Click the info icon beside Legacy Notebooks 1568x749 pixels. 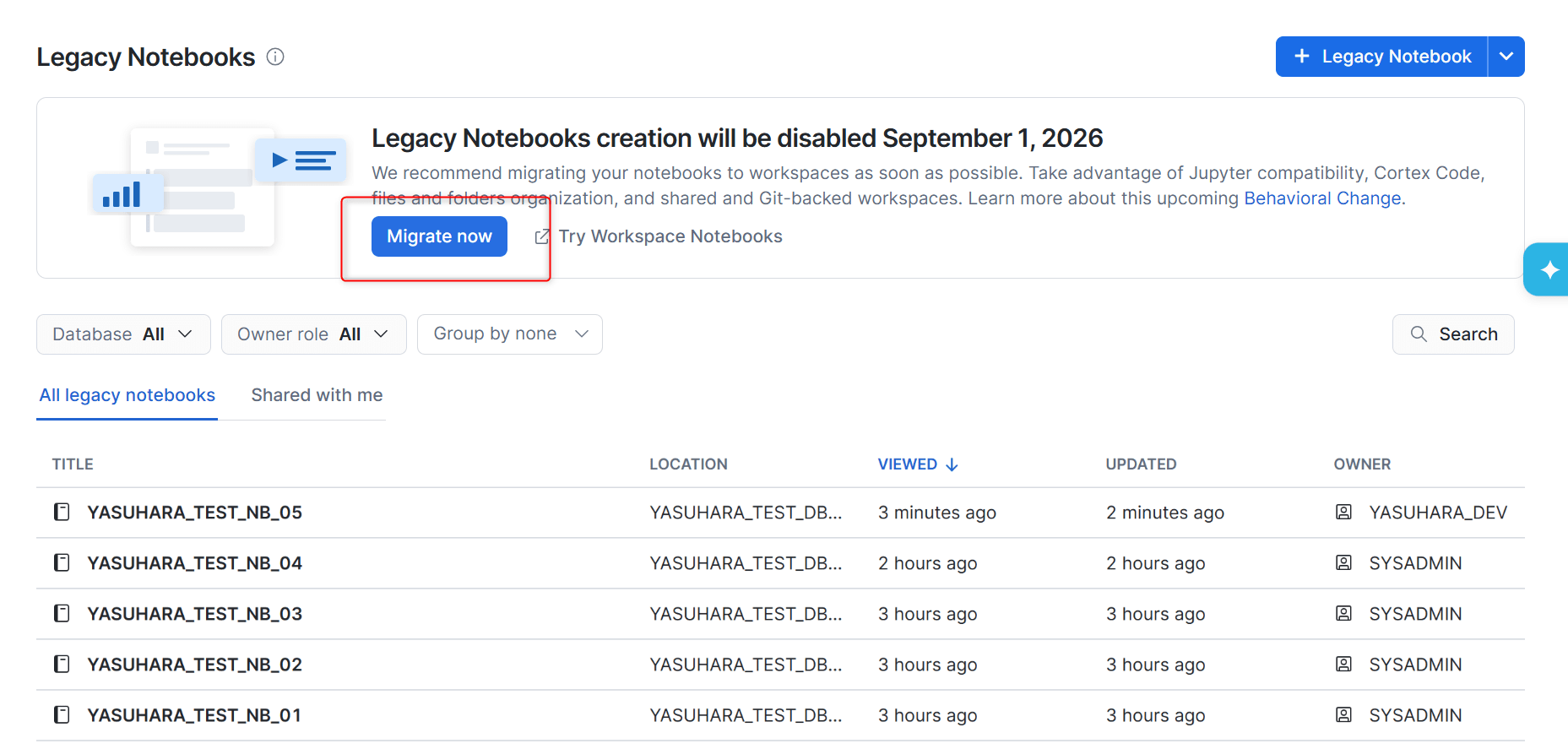pos(275,57)
